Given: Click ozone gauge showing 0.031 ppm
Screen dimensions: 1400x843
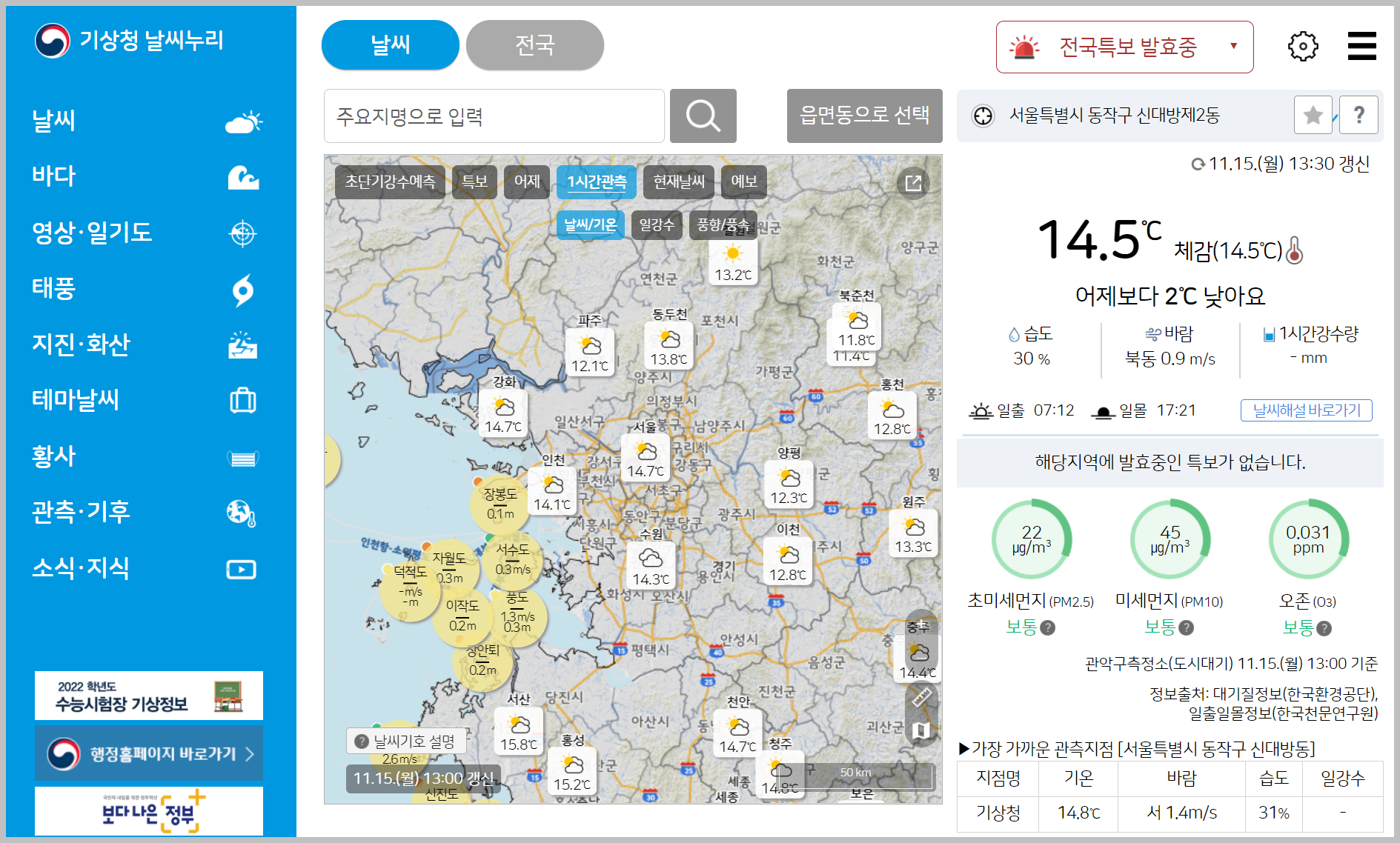Looking at the screenshot, I should tap(1308, 539).
